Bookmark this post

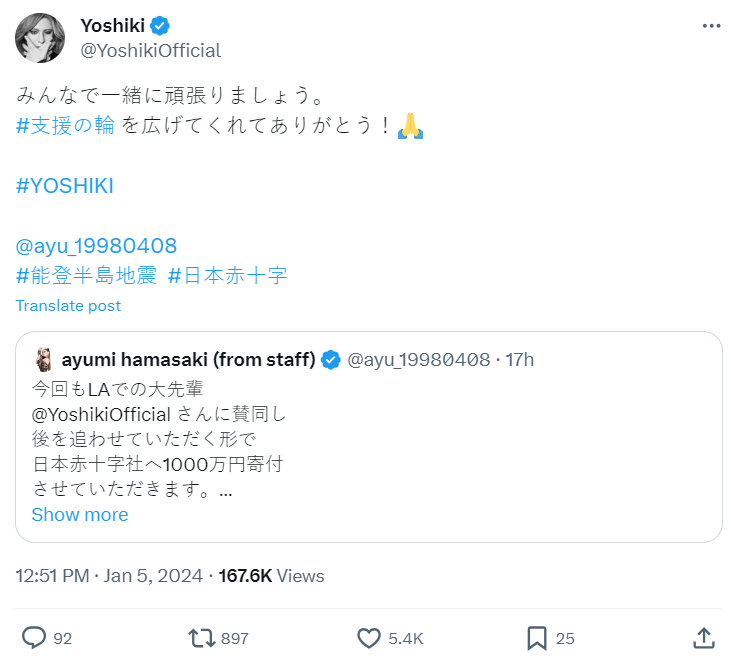pos(536,637)
